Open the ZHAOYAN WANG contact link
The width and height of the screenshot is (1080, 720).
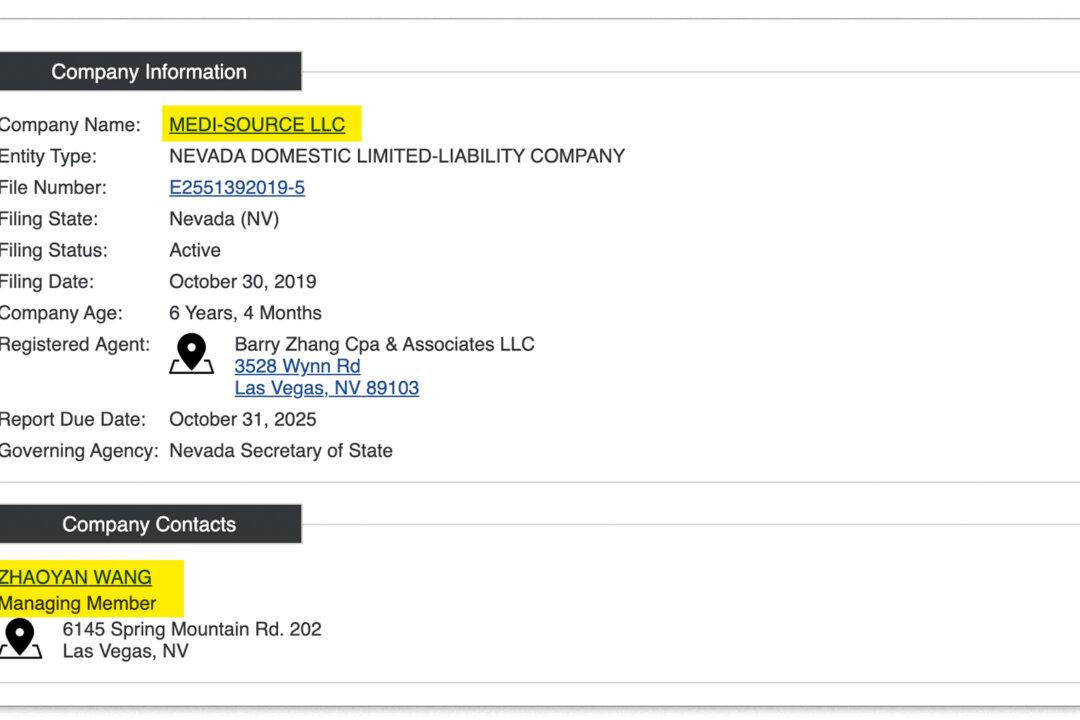[x=76, y=577]
